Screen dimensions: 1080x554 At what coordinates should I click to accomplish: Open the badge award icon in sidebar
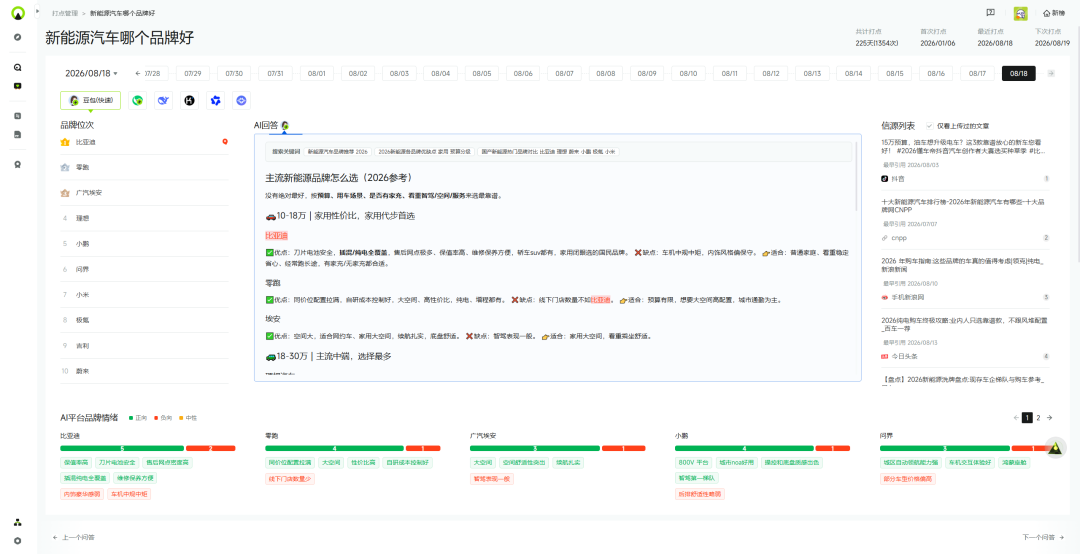(18, 164)
